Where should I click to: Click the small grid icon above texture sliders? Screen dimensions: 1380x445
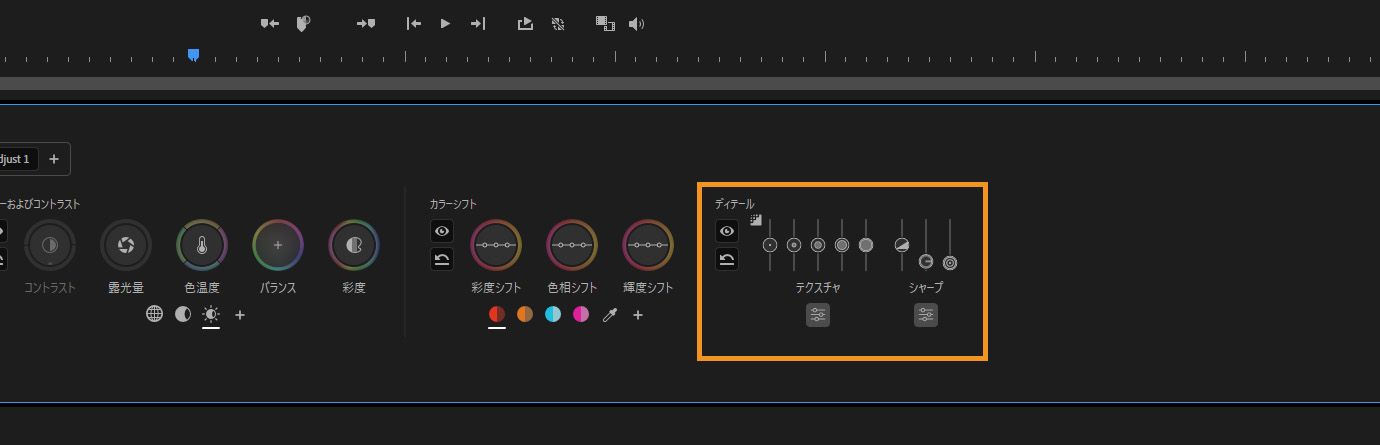tap(757, 220)
